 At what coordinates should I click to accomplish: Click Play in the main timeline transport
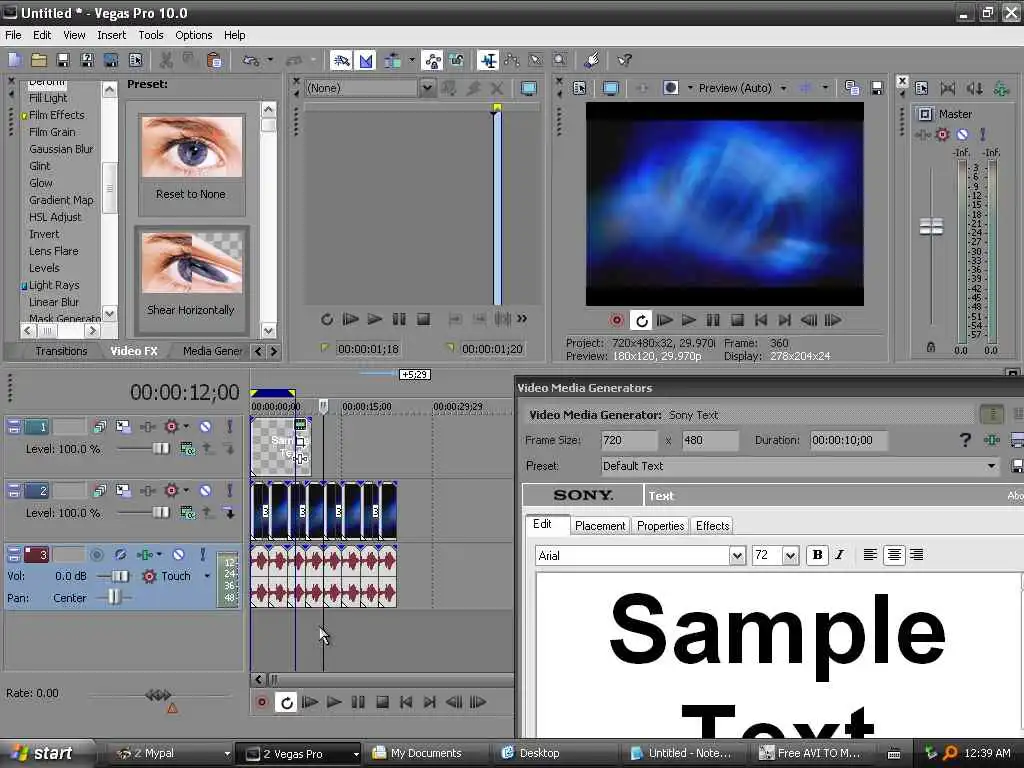click(x=334, y=702)
